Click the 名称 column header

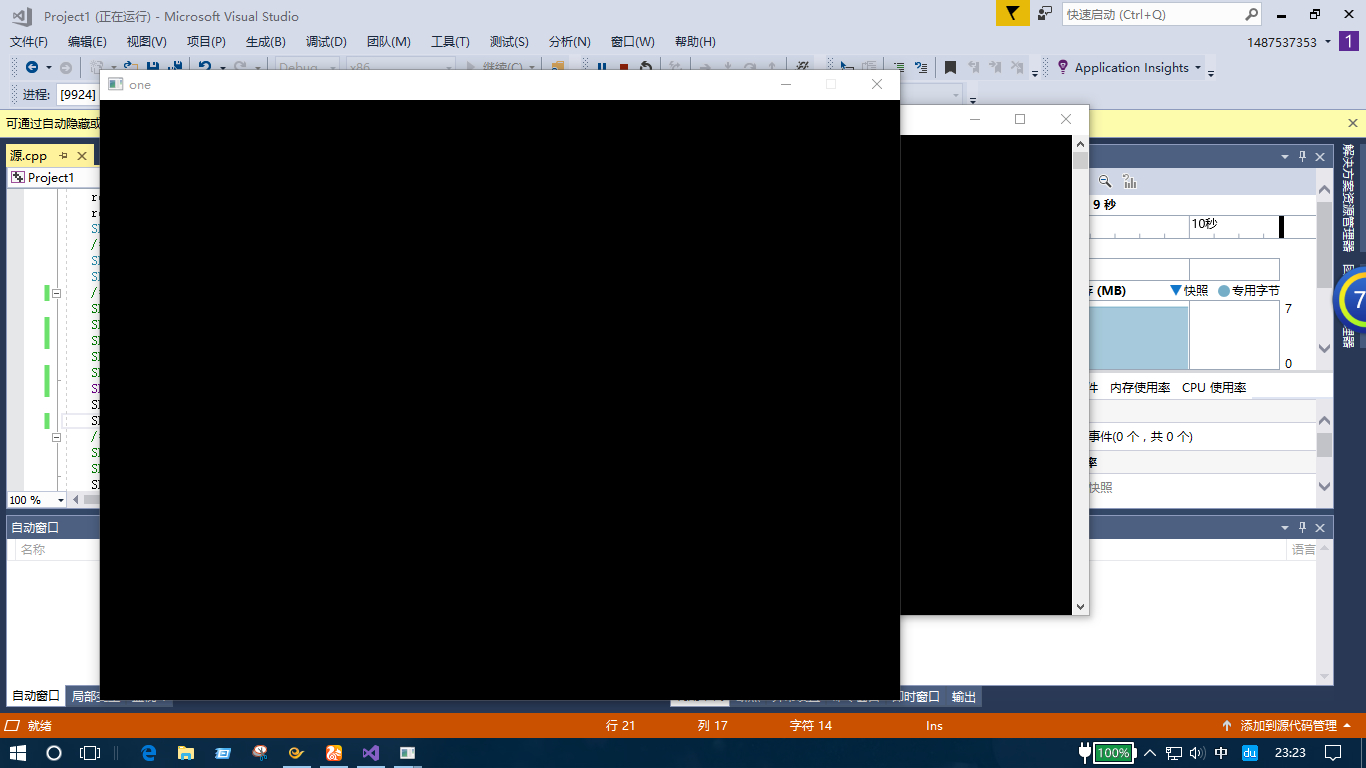33,550
